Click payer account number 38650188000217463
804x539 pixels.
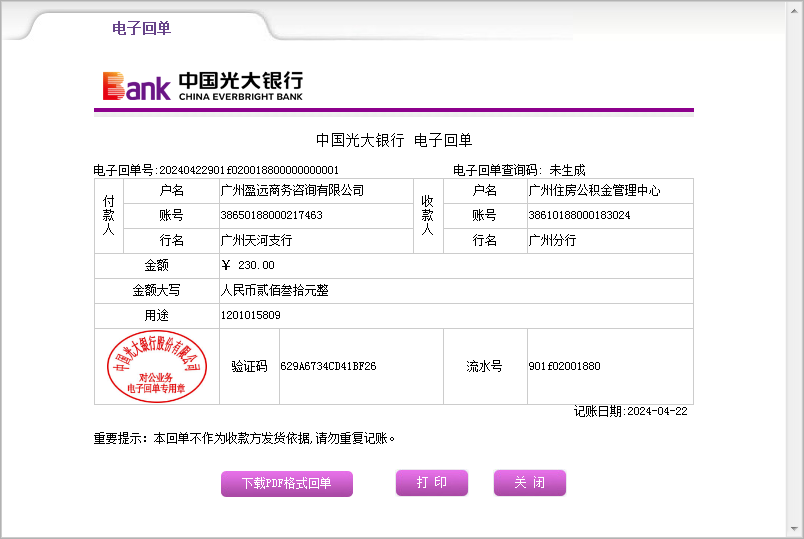pos(271,215)
